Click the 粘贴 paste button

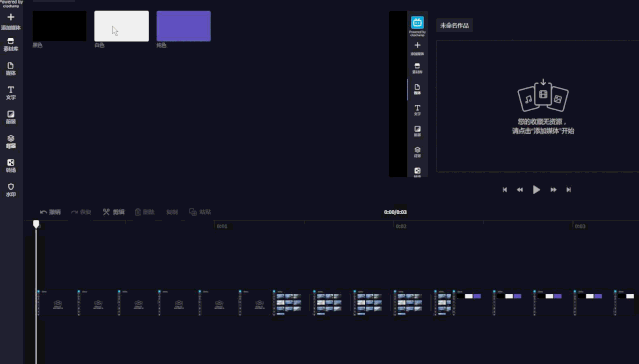click(200, 212)
